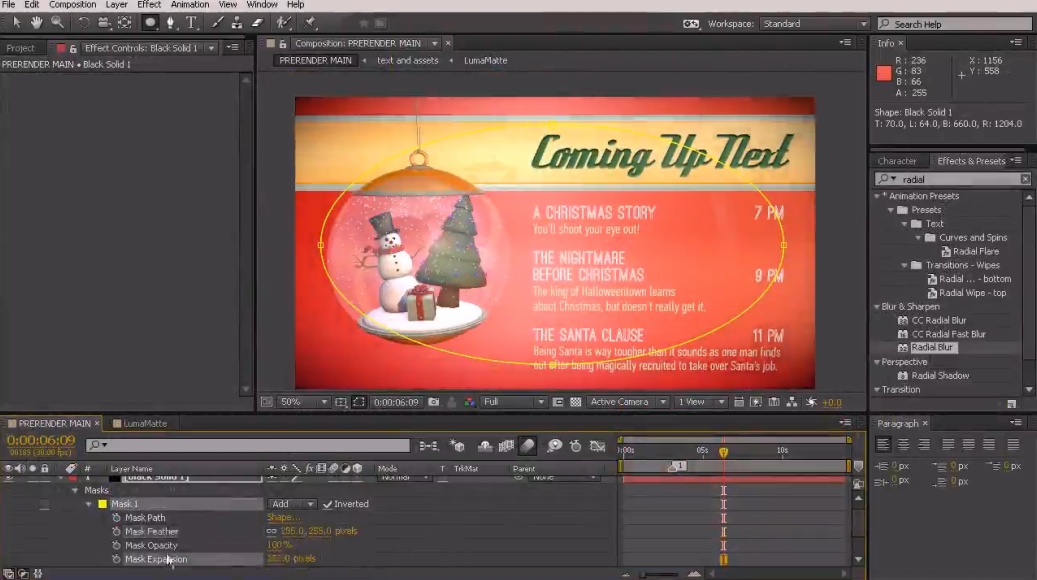Select the Selection arrow tool
Image resolution: width=1037 pixels, height=580 pixels.
[17, 23]
